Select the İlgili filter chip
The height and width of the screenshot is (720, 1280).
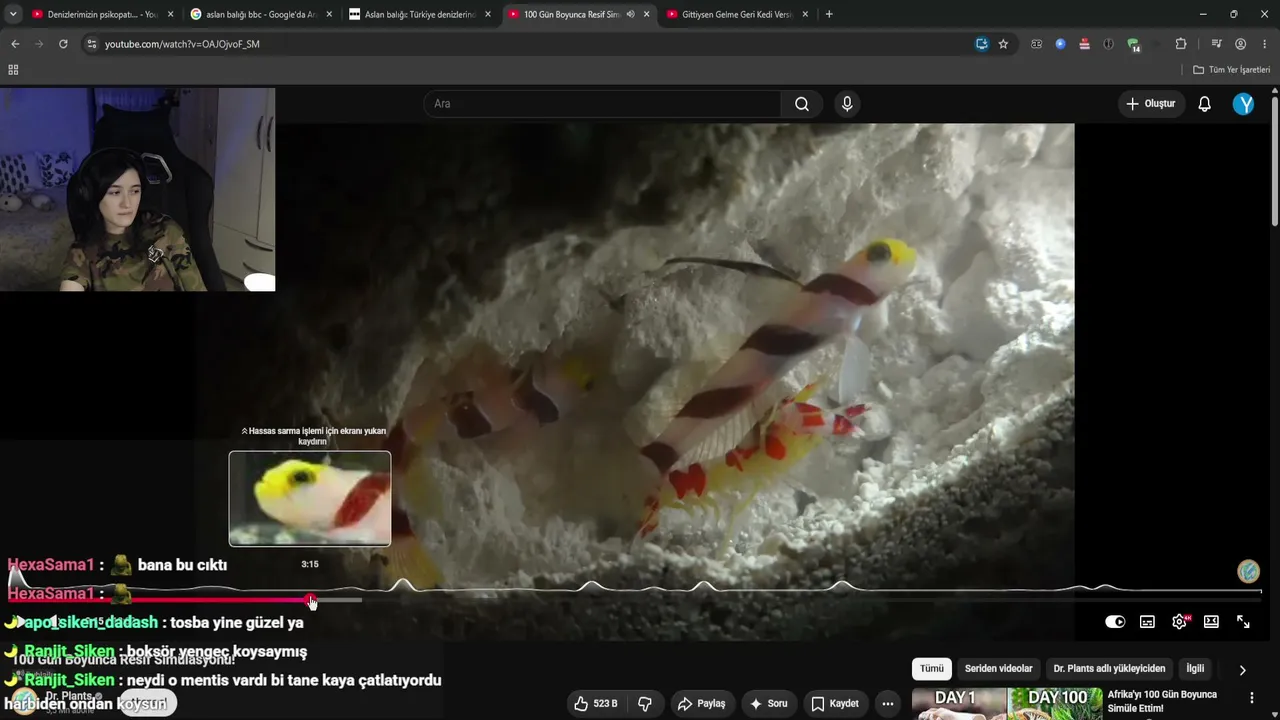(x=1195, y=669)
